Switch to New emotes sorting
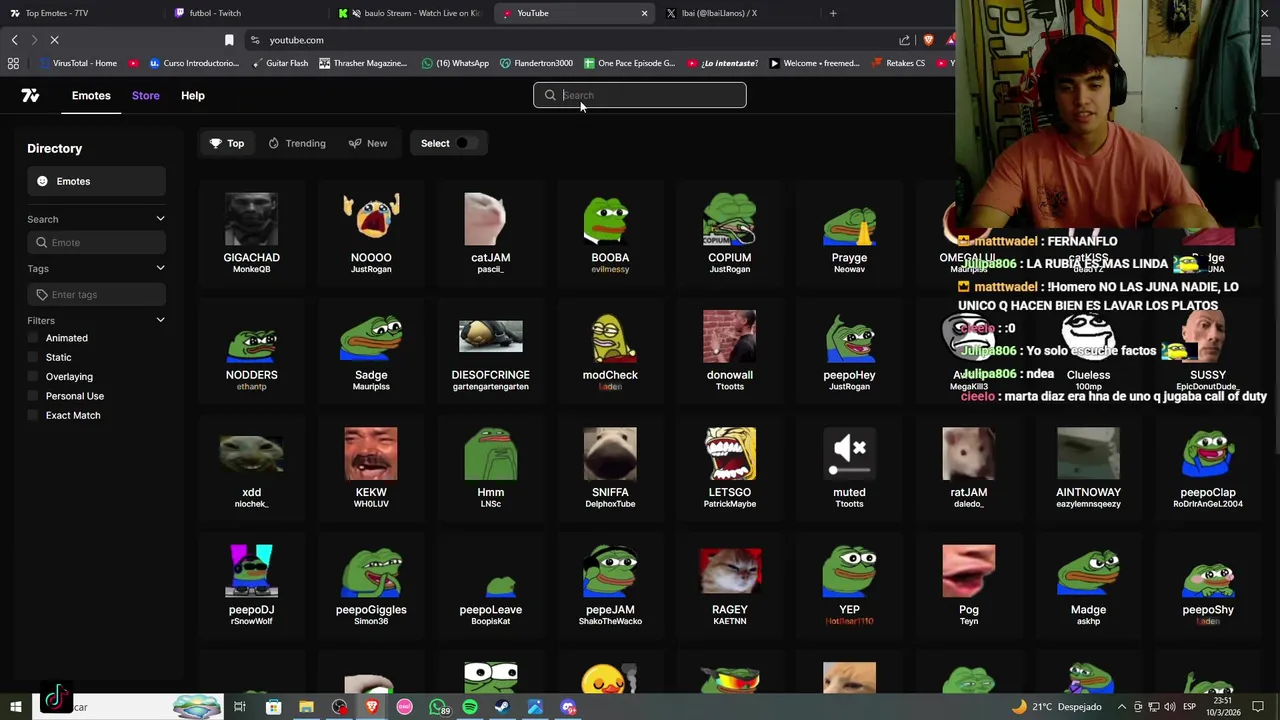Viewport: 1280px width, 720px height. tap(368, 143)
